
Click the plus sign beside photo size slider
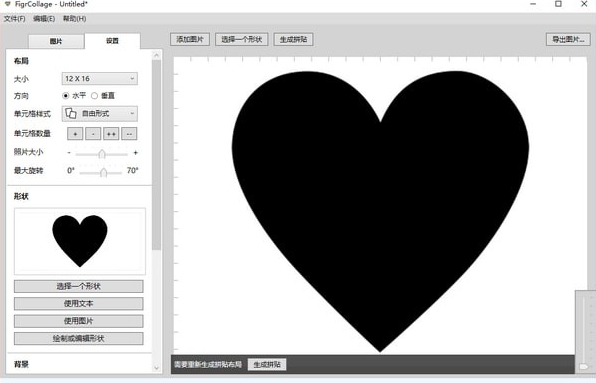pyautogui.click(x=135, y=153)
